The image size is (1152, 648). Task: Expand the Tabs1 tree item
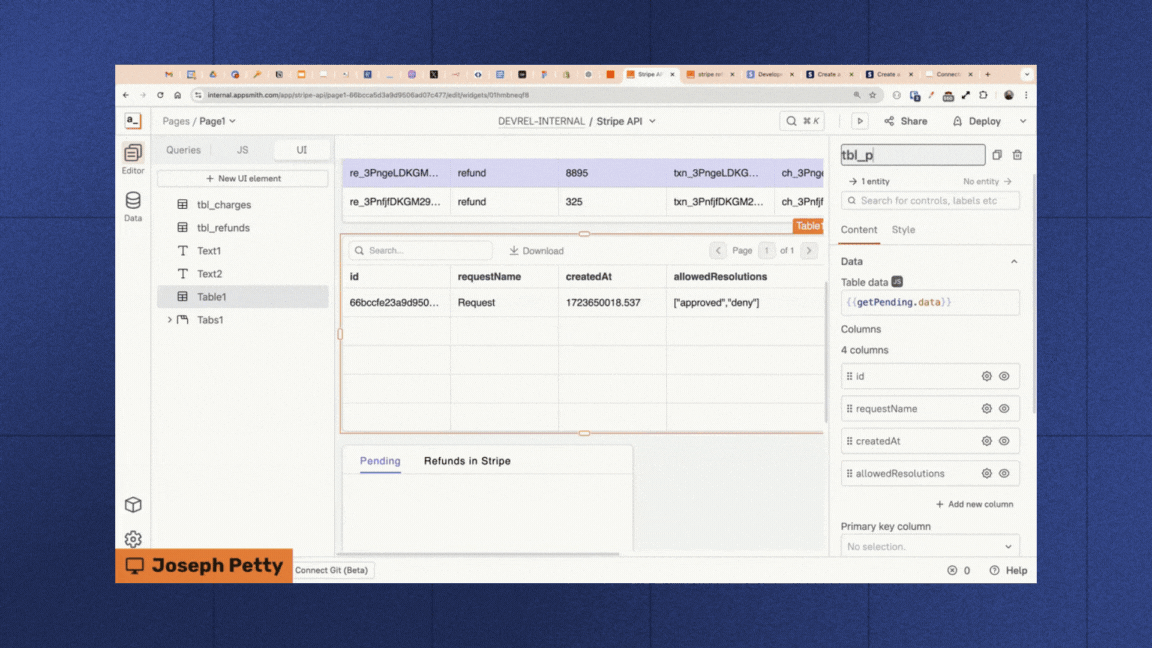click(169, 320)
